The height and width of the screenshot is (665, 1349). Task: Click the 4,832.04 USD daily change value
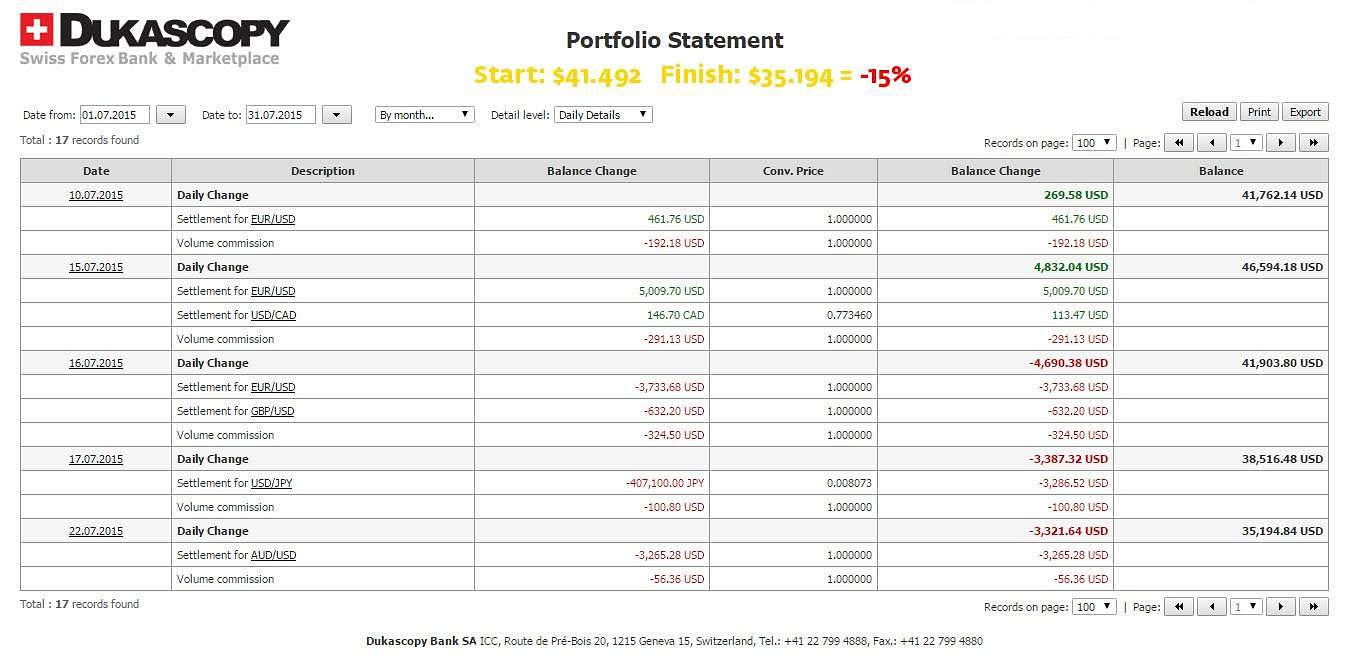tap(1071, 267)
